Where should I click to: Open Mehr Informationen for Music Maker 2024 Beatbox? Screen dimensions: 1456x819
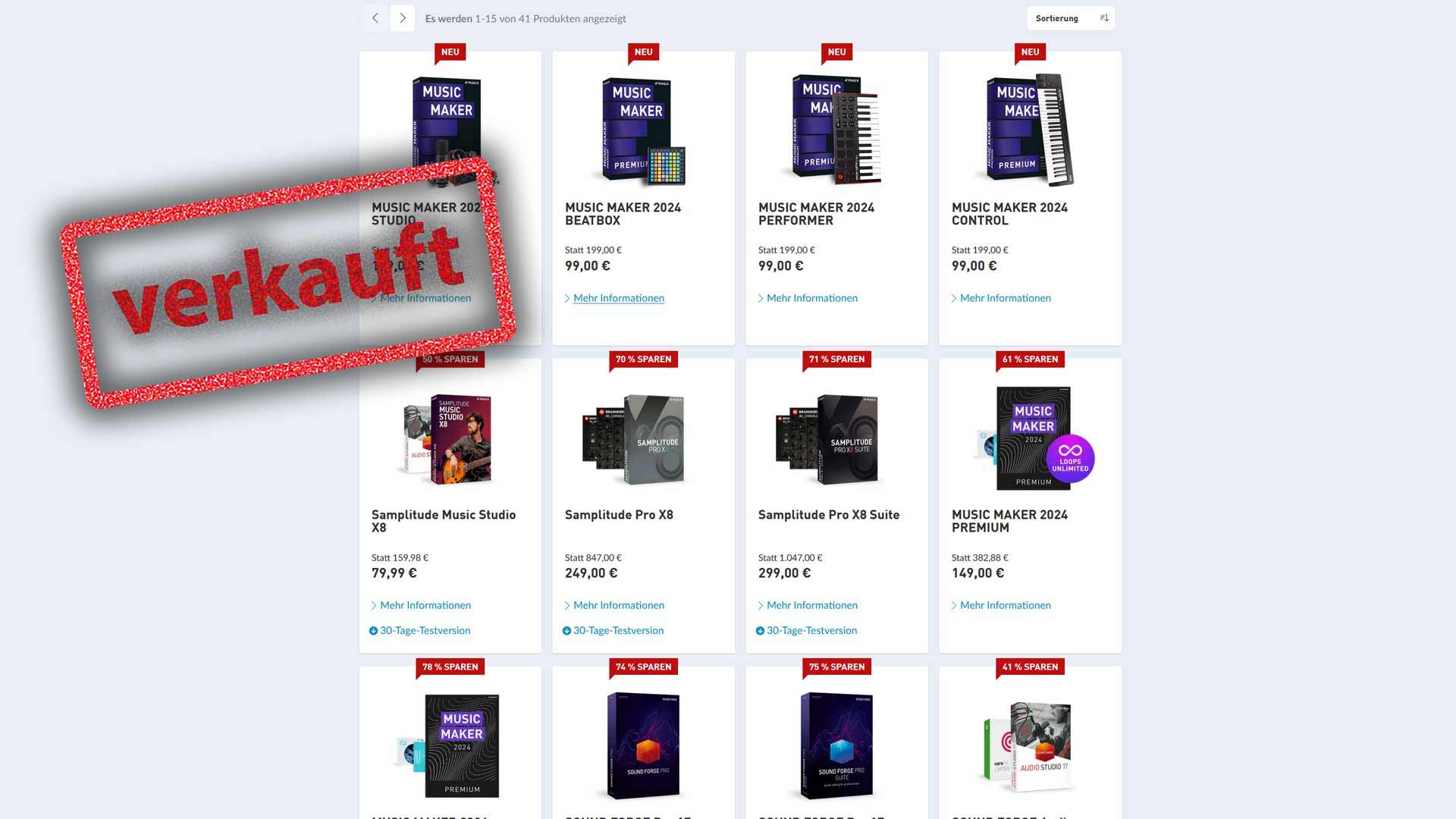[618, 298]
